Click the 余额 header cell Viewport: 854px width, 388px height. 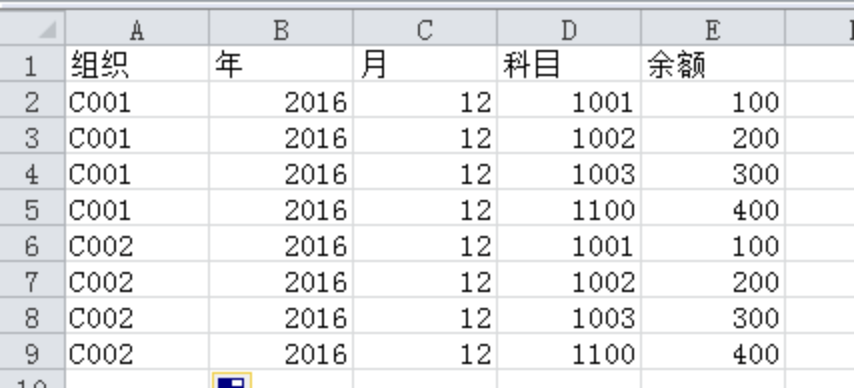tap(713, 64)
